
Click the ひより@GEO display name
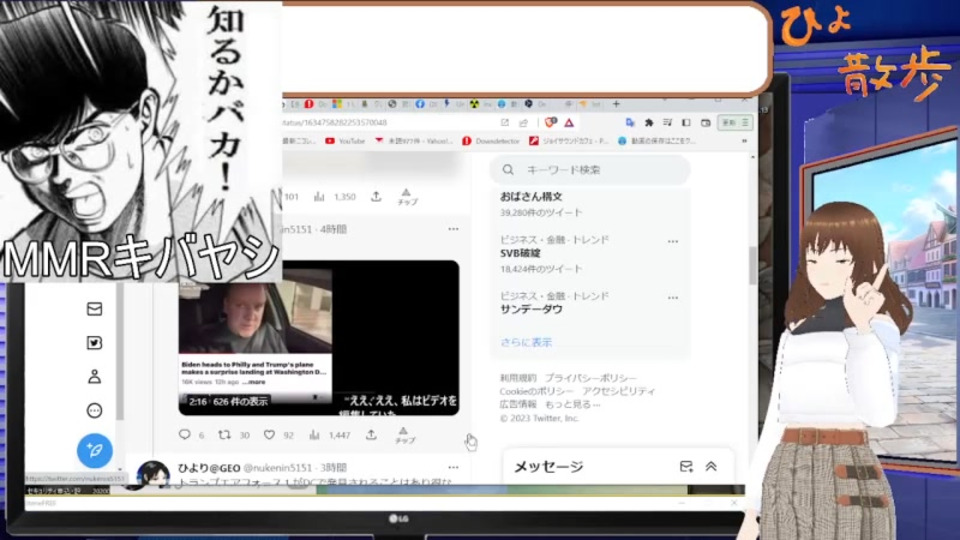point(209,468)
